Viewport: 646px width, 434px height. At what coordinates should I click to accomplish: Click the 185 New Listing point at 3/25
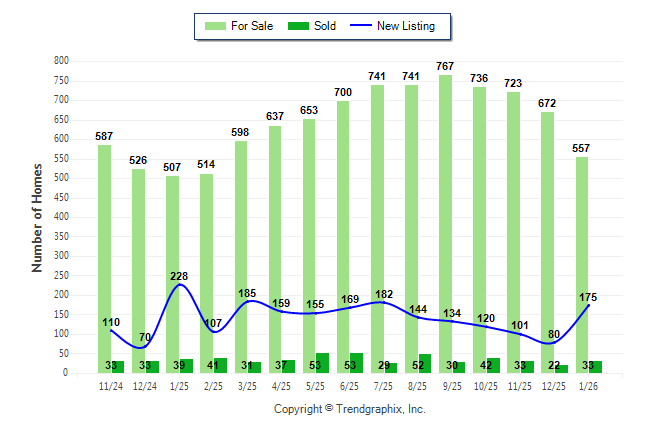(248, 301)
